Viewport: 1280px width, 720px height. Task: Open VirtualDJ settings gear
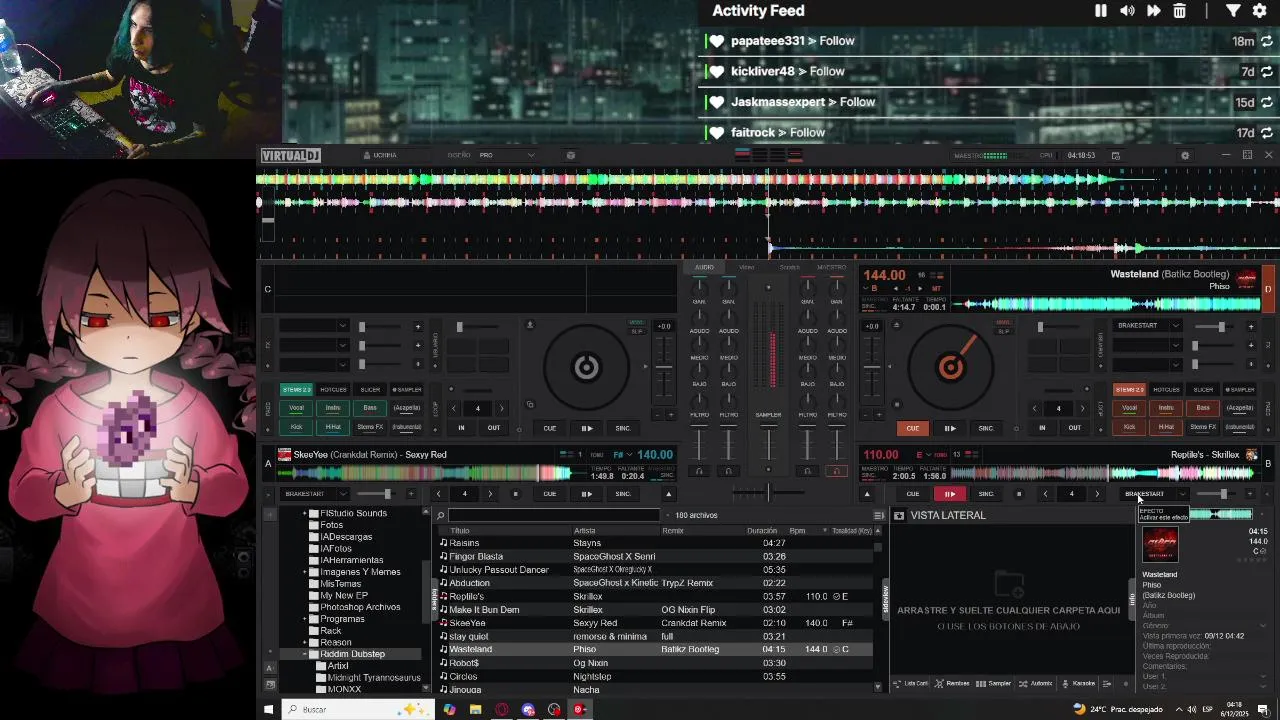point(1185,156)
